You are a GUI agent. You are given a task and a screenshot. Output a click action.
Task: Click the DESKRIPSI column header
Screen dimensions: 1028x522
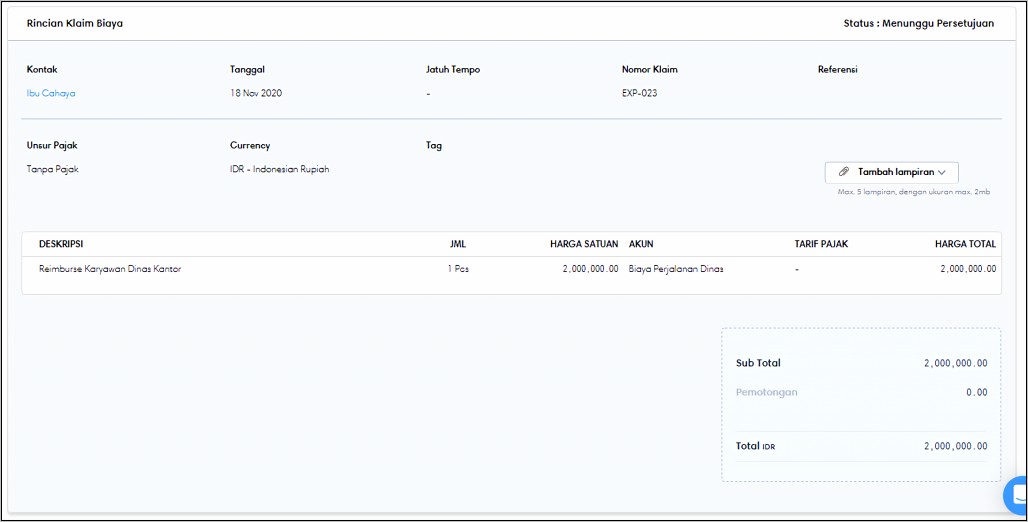pyautogui.click(x=61, y=244)
